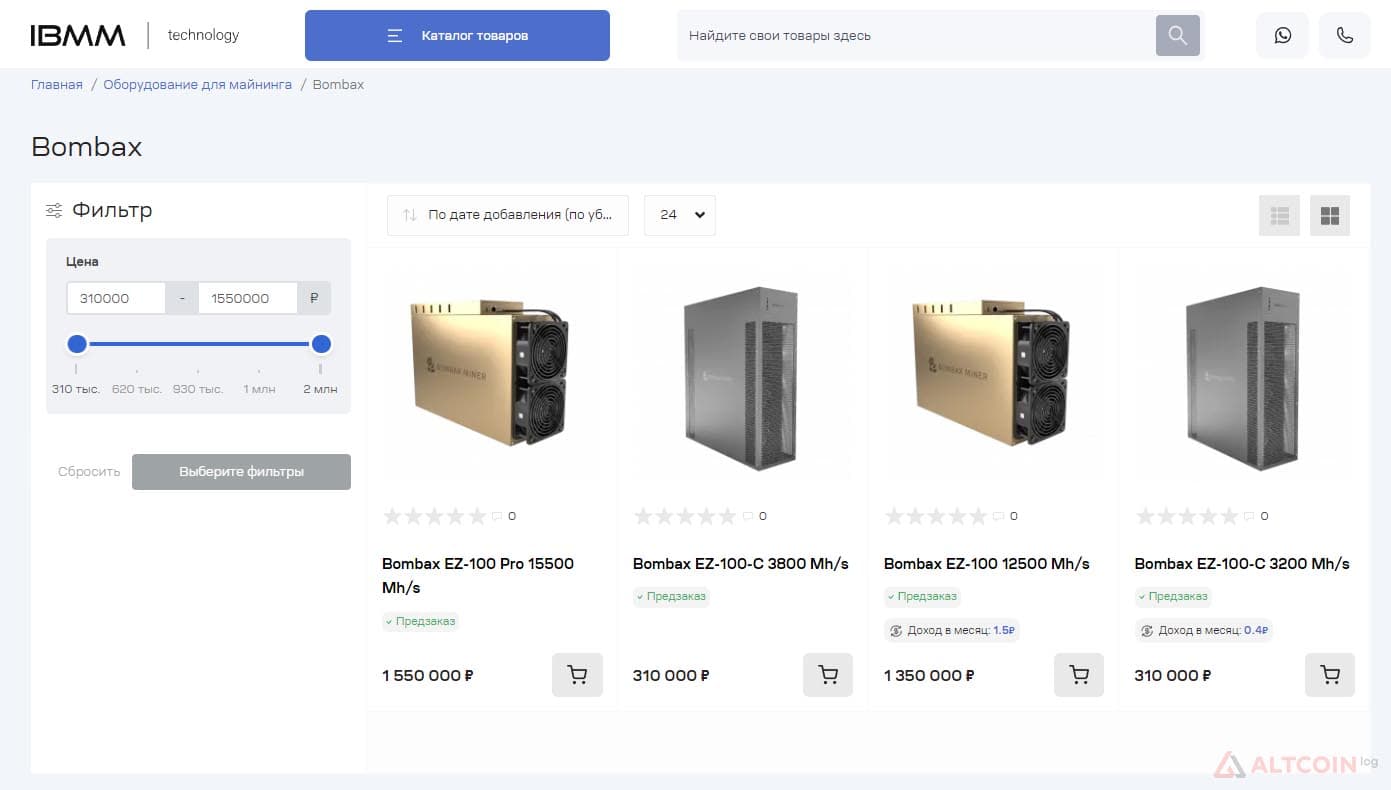This screenshot has height=790, width=1391.
Task: Focus the minimum price field 310000
Action: [x=116, y=298]
